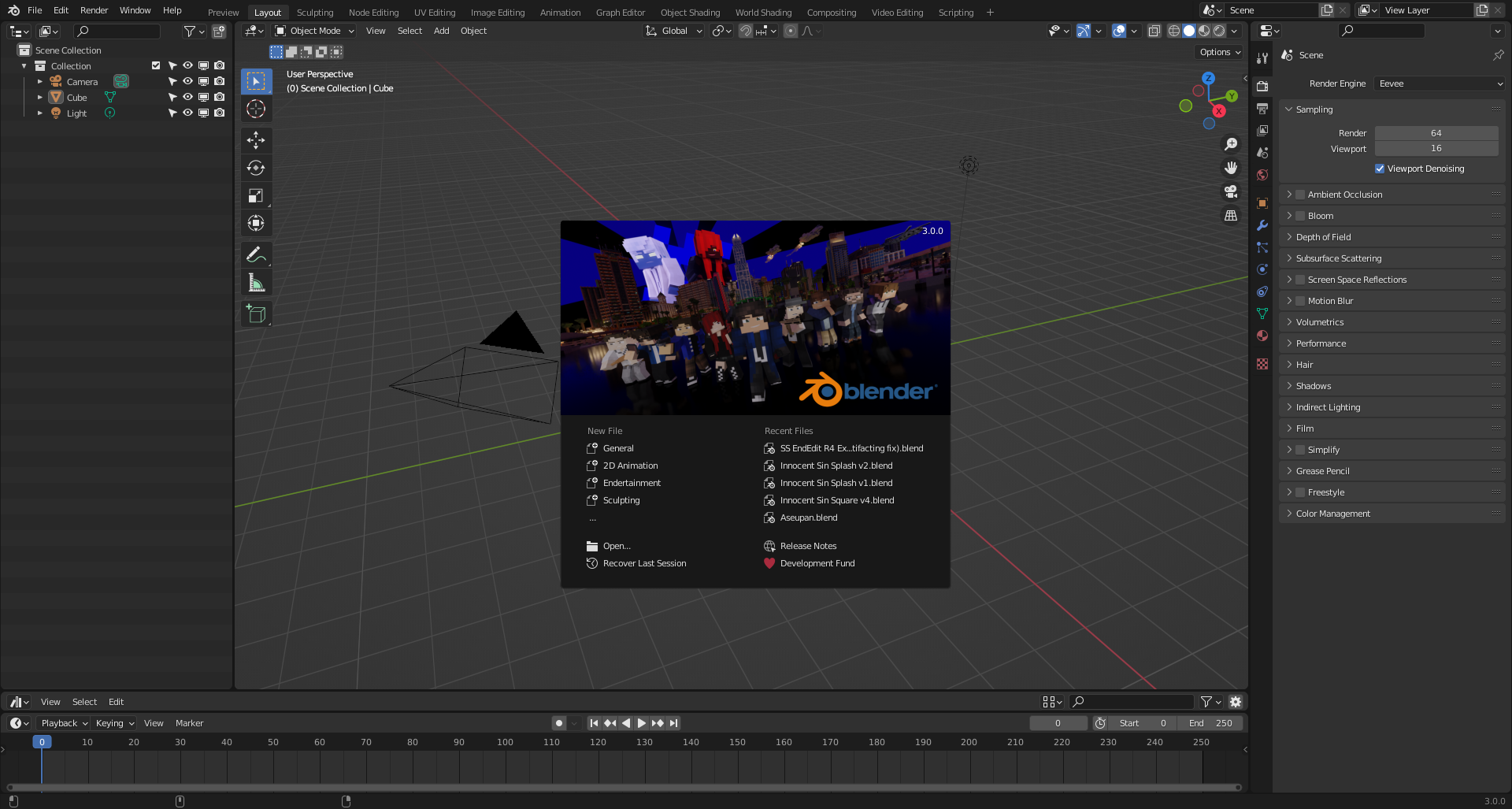Pin the Scene properties panel

point(1498,55)
